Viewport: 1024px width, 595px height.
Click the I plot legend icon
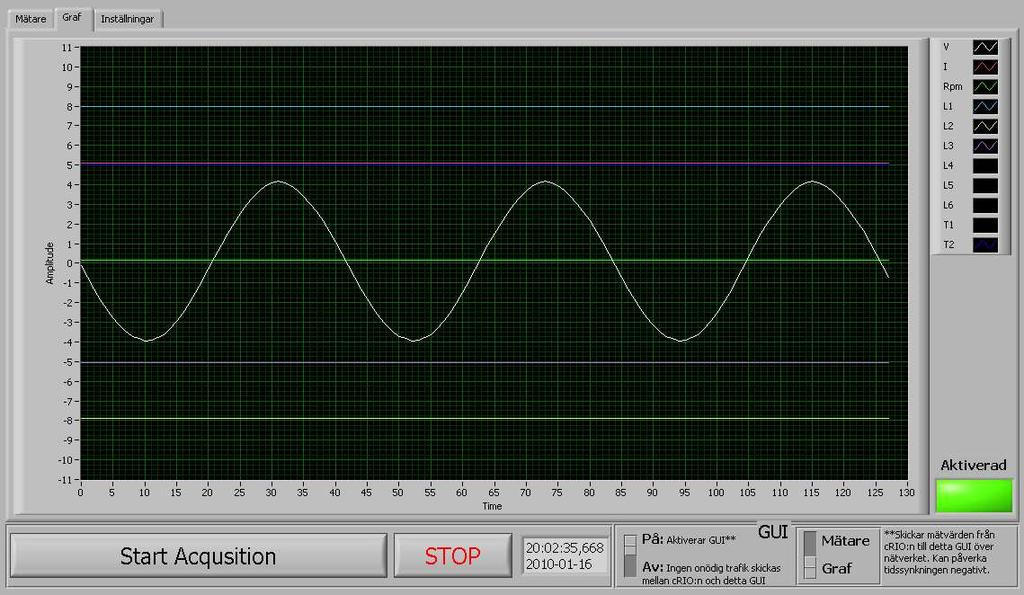click(985, 67)
